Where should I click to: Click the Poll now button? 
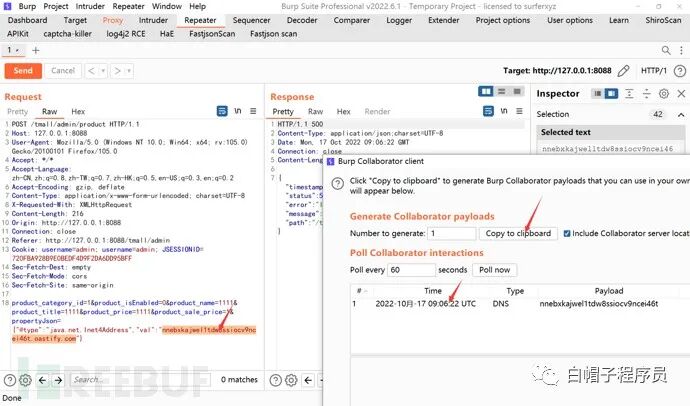(x=495, y=270)
